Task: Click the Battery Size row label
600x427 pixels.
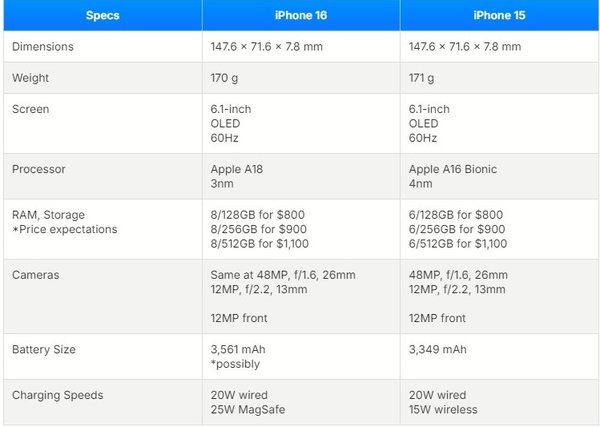Action: click(44, 349)
